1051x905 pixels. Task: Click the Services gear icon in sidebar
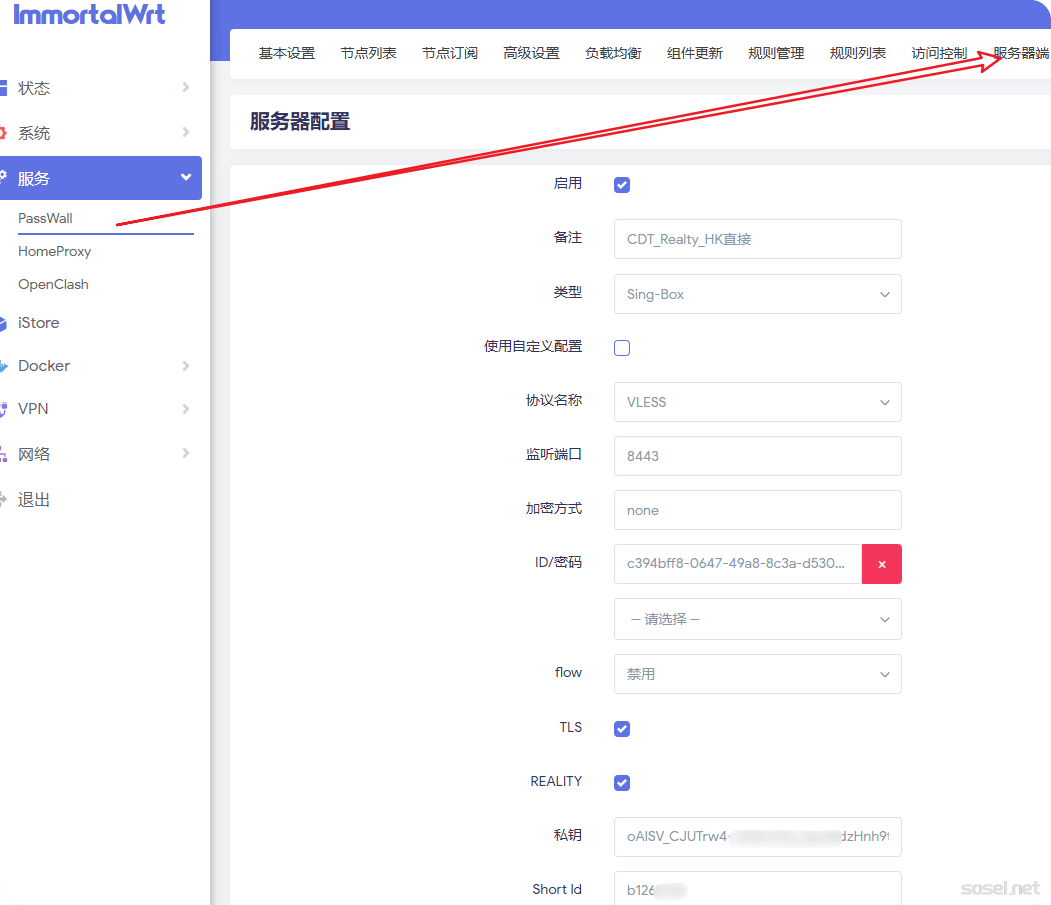[3, 178]
